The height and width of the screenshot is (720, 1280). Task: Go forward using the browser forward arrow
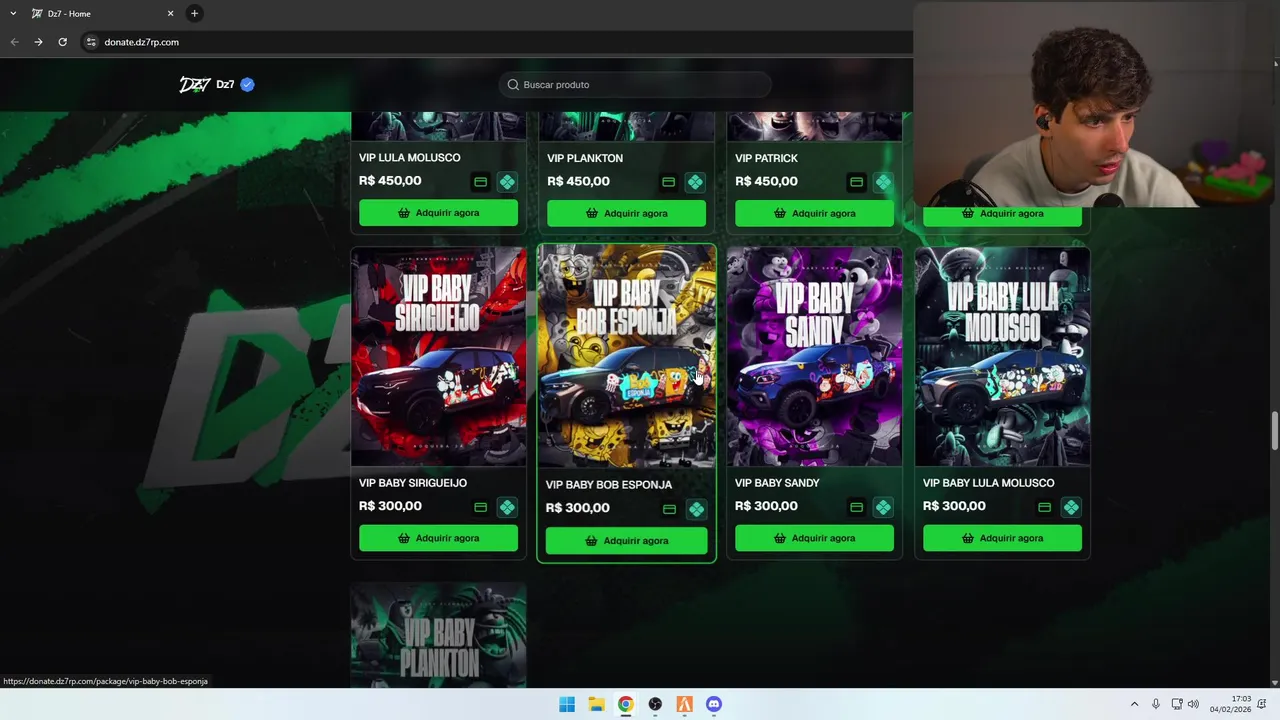coord(38,42)
